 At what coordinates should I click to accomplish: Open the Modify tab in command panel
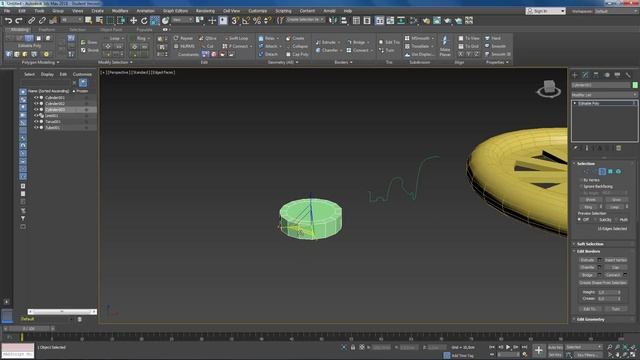click(585, 75)
